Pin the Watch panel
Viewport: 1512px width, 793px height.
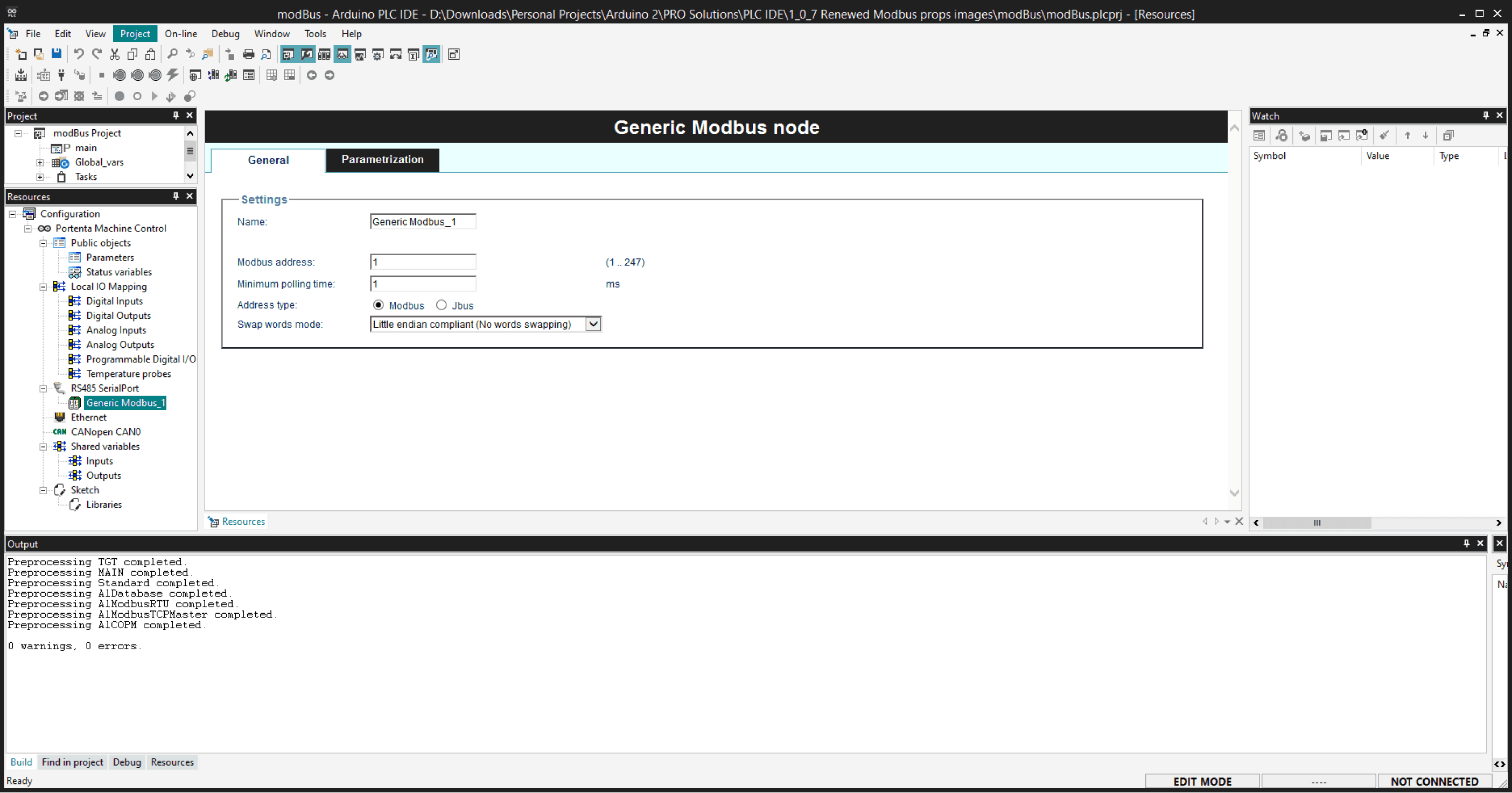click(1486, 116)
